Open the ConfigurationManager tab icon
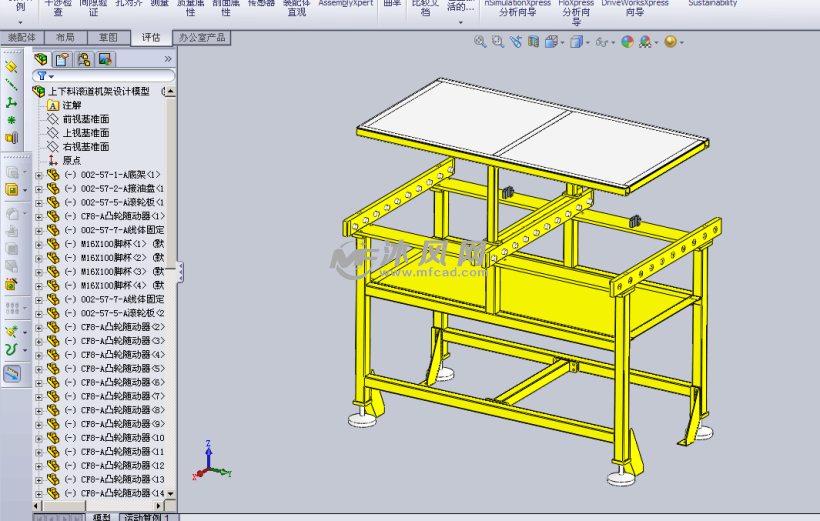 (83, 59)
